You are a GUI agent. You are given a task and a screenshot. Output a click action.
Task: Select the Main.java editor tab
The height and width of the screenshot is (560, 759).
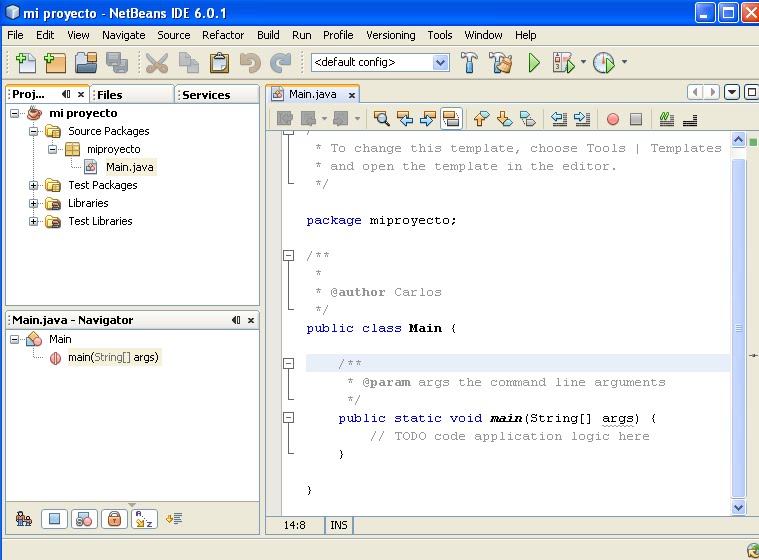point(313,94)
